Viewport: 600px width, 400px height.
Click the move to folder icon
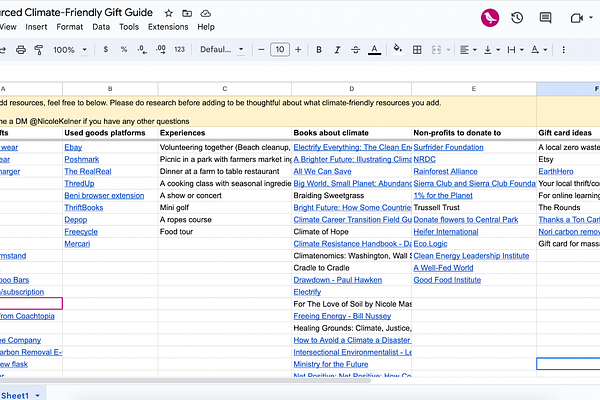(x=187, y=13)
